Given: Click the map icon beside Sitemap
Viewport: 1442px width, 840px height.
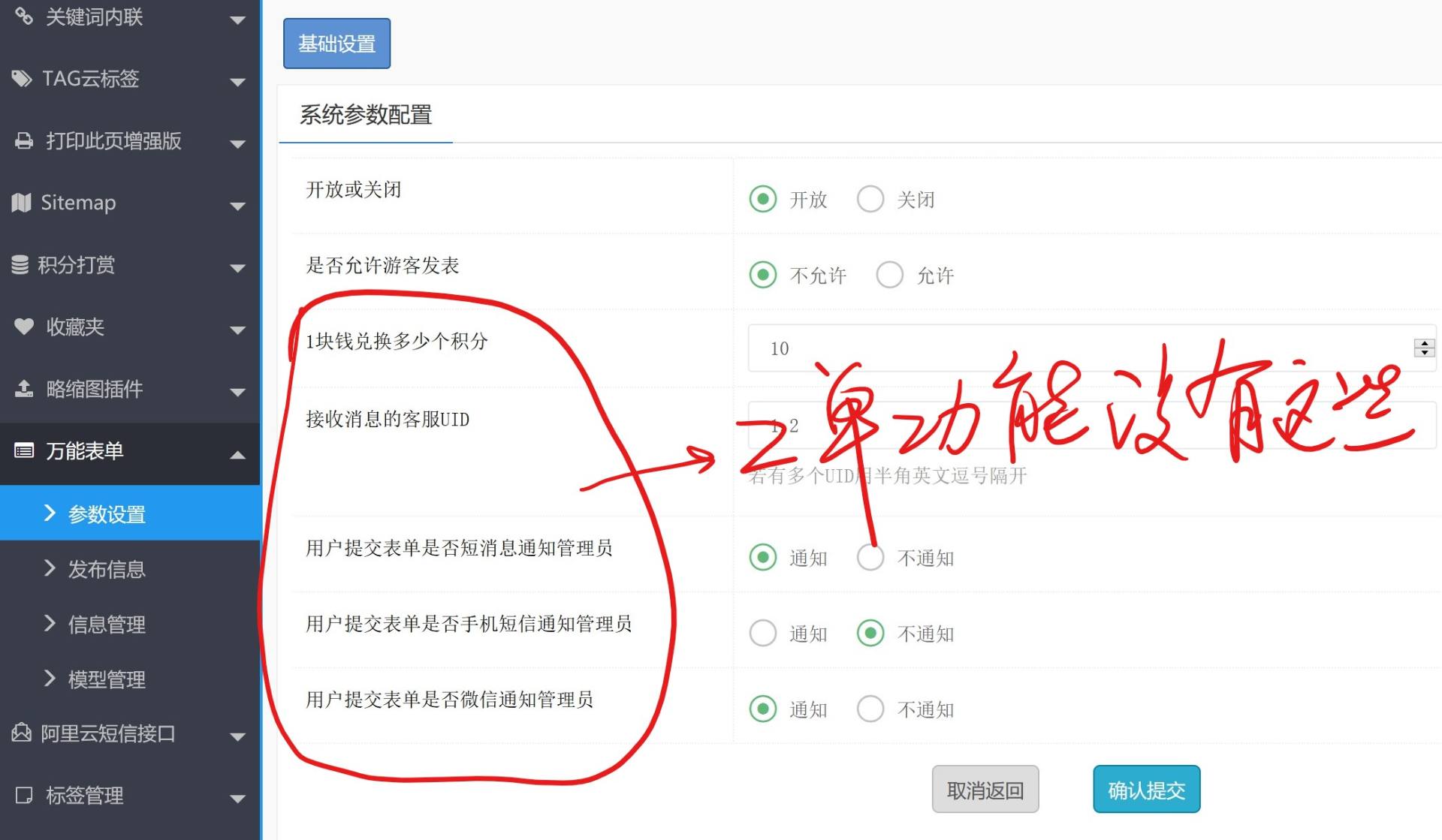Looking at the screenshot, I should tap(22, 203).
